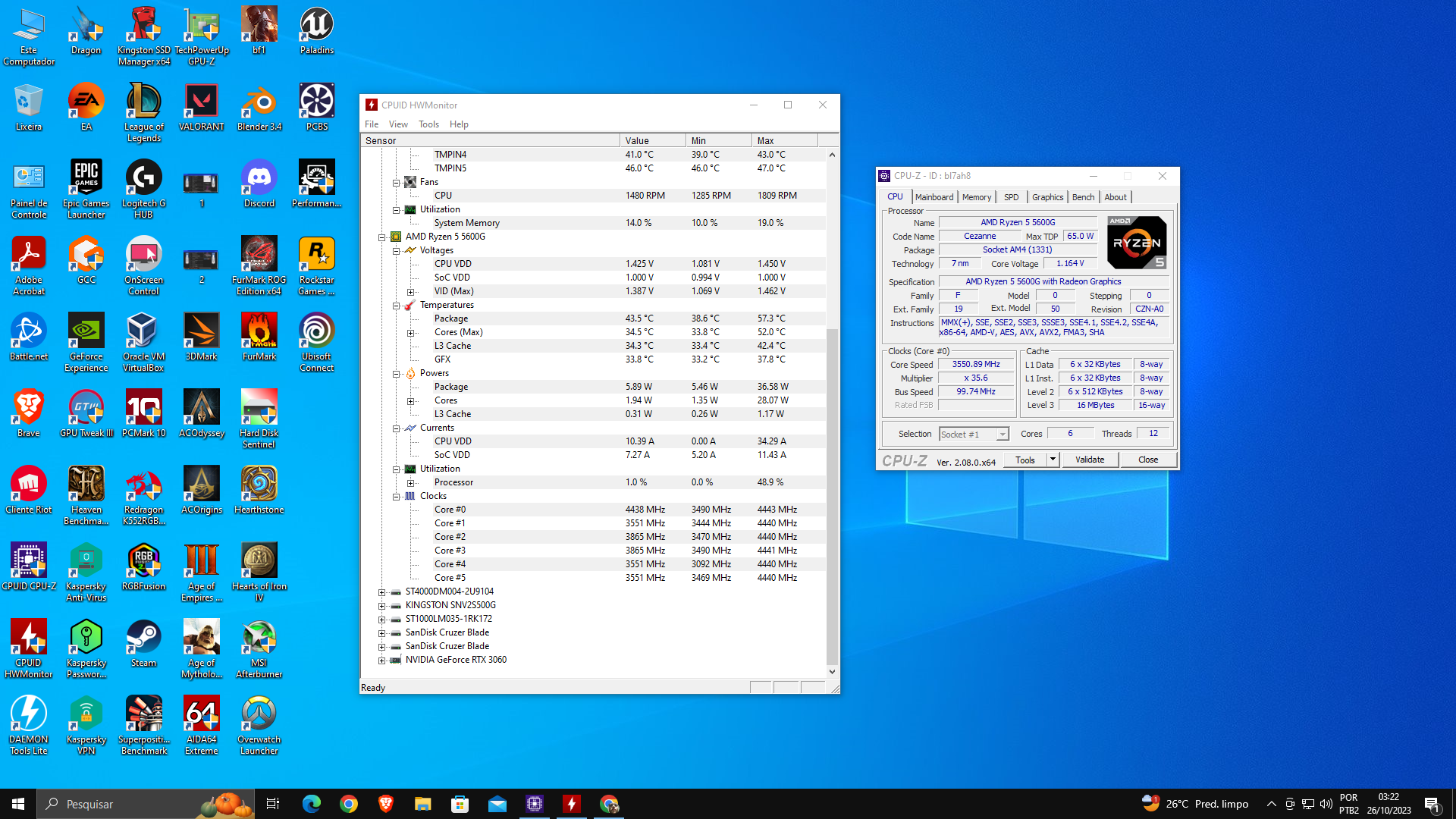This screenshot has width=1456, height=819.
Task: Launch VALORANT from the desktop
Action: pyautogui.click(x=202, y=108)
